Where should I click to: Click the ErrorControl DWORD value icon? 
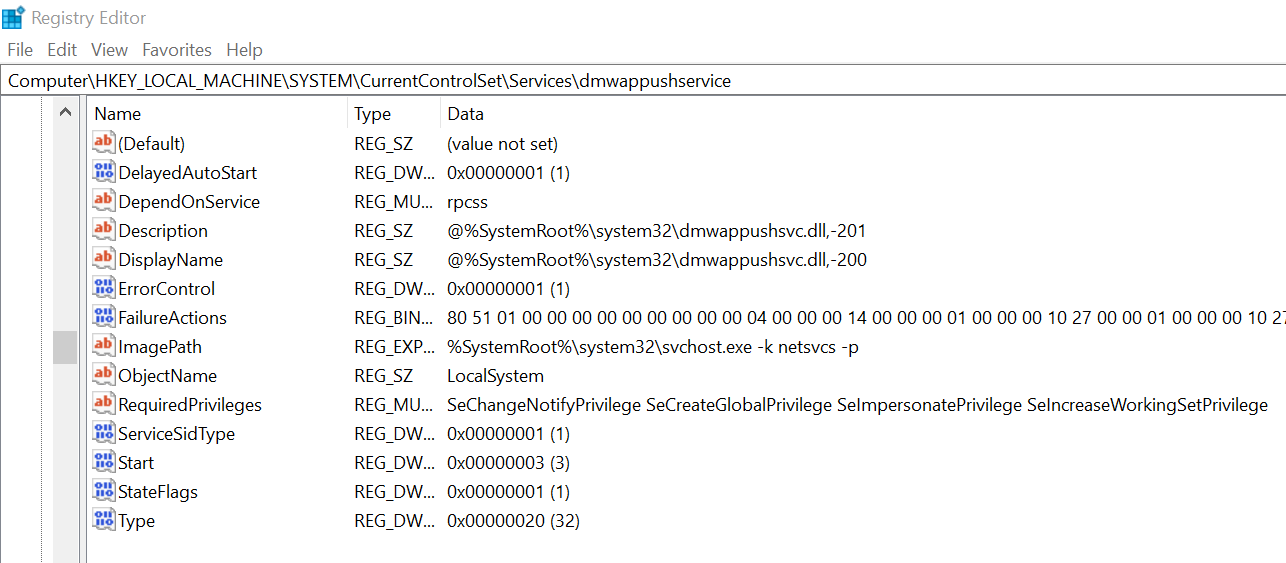pos(104,288)
